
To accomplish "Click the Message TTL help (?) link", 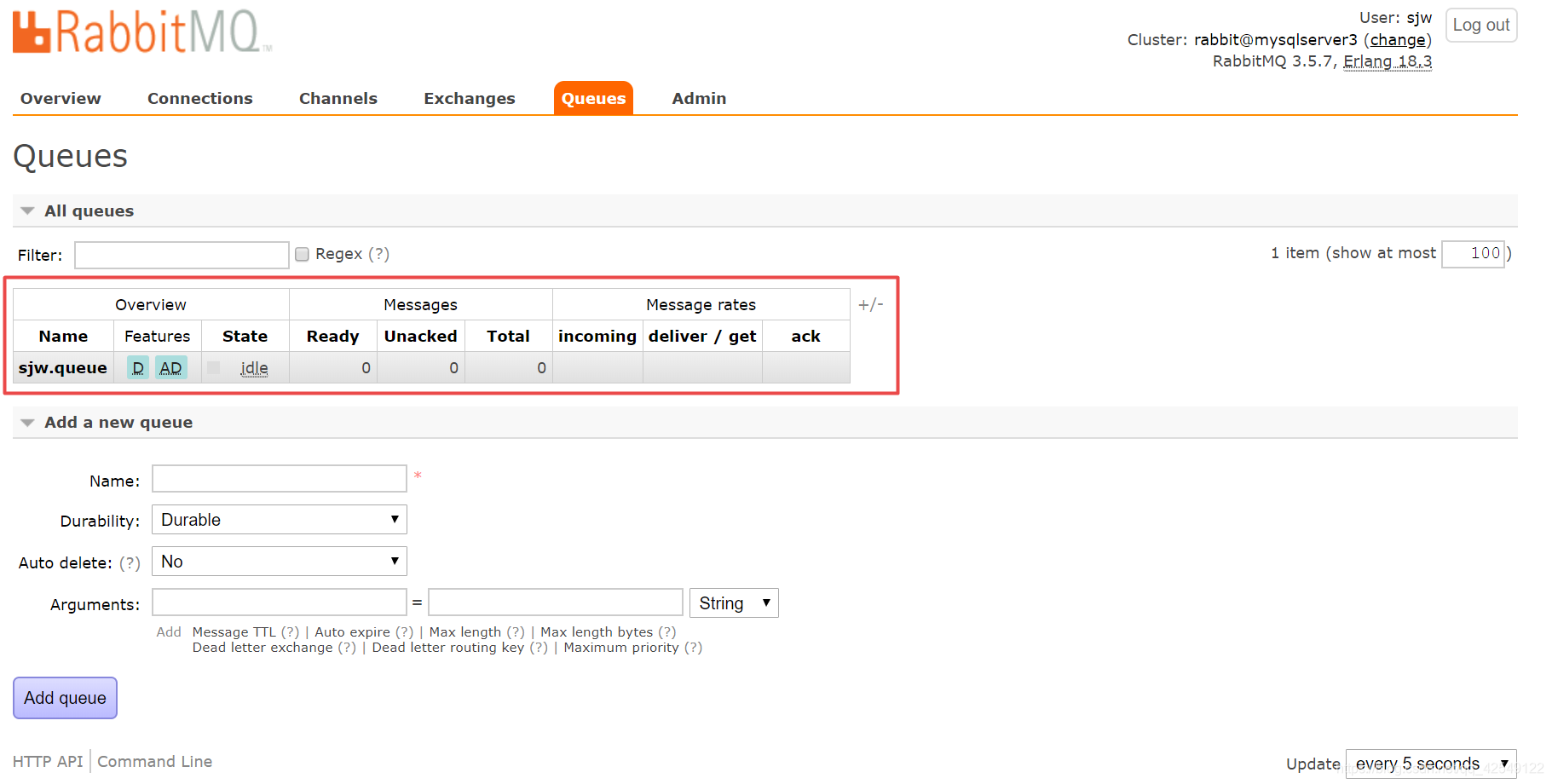I will click(291, 632).
